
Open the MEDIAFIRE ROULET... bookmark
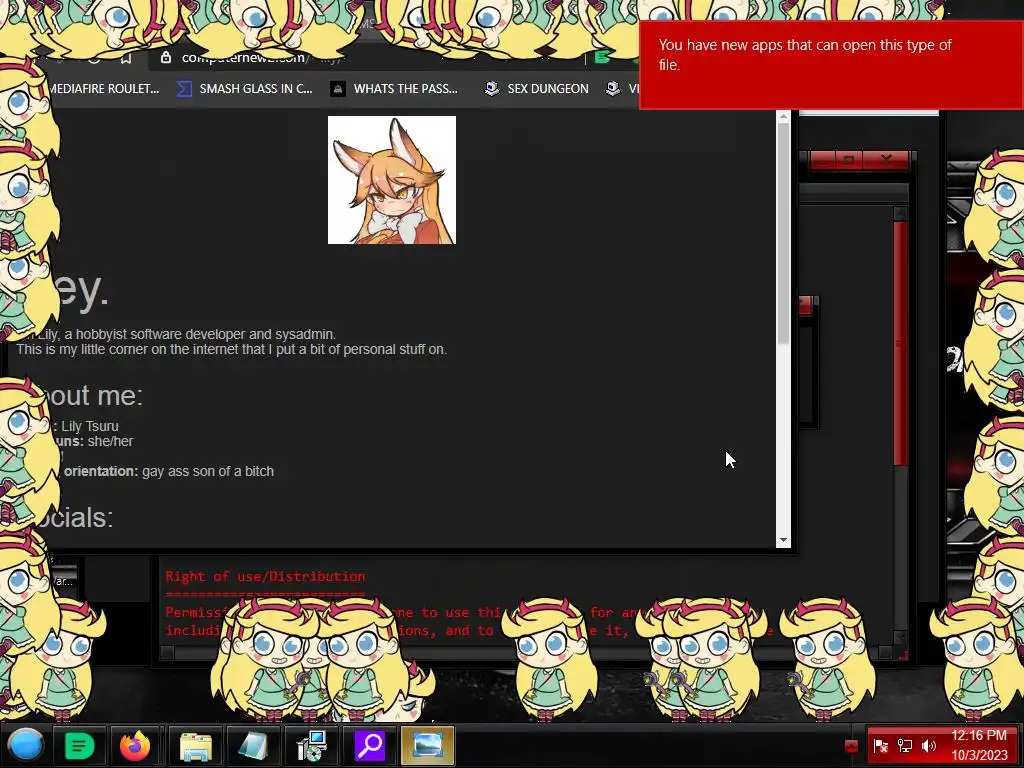click(104, 89)
